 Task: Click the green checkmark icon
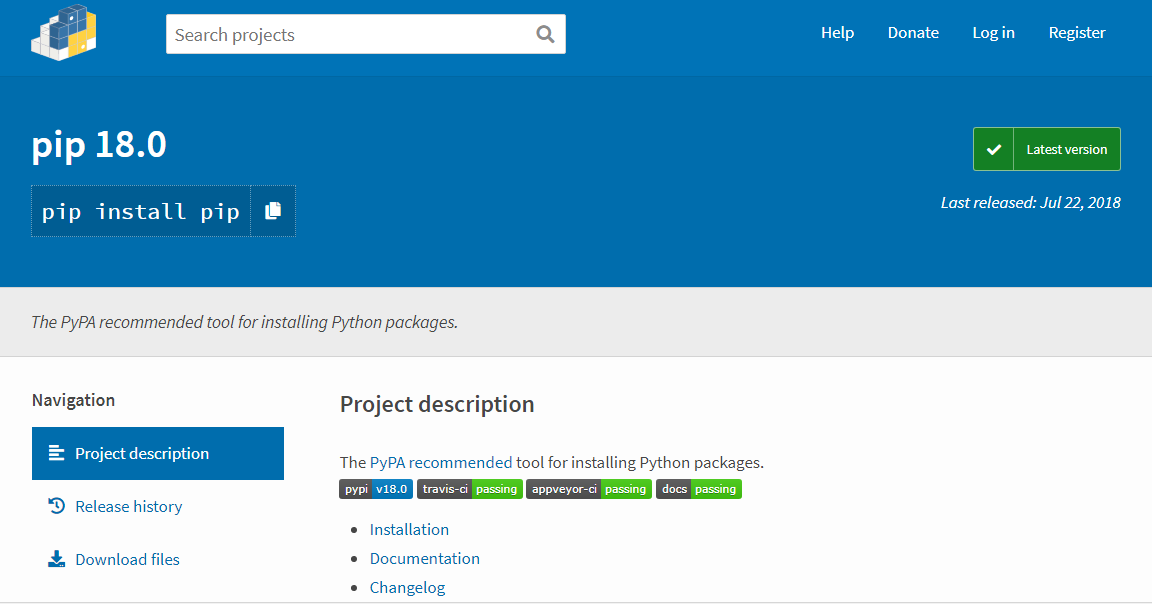[x=993, y=149]
